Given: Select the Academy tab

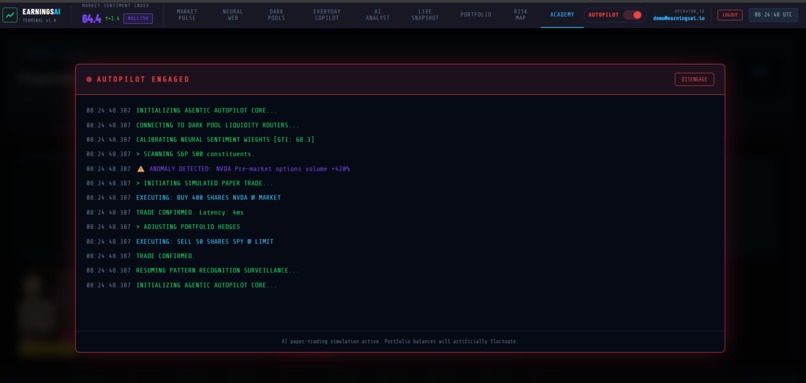Looking at the screenshot, I should [x=562, y=15].
